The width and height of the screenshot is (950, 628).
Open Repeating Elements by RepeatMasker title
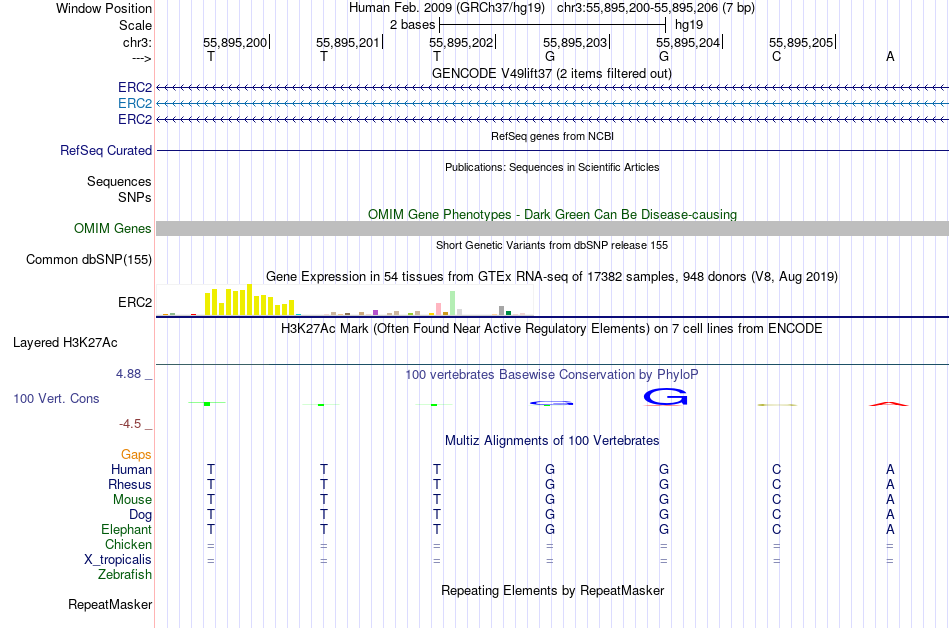click(552, 591)
